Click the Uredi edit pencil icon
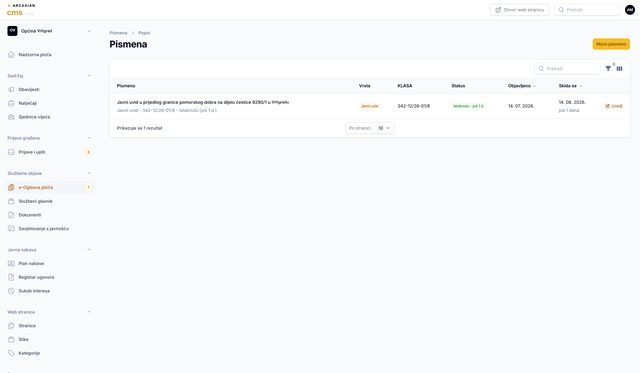 pos(607,106)
